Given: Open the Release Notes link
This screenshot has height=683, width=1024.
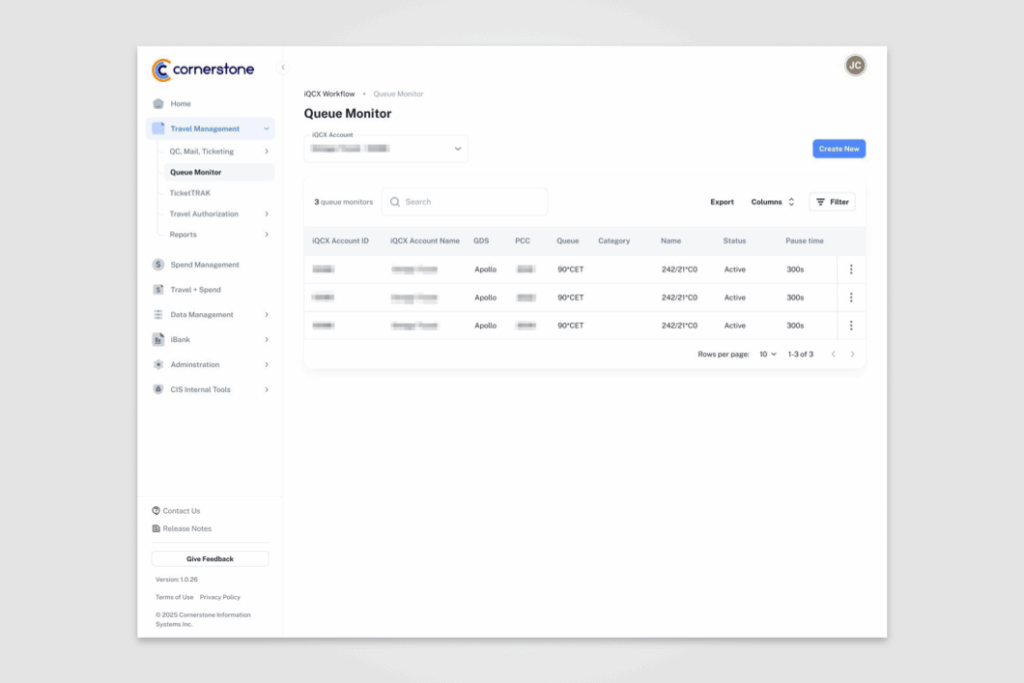Looking at the screenshot, I should (187, 528).
